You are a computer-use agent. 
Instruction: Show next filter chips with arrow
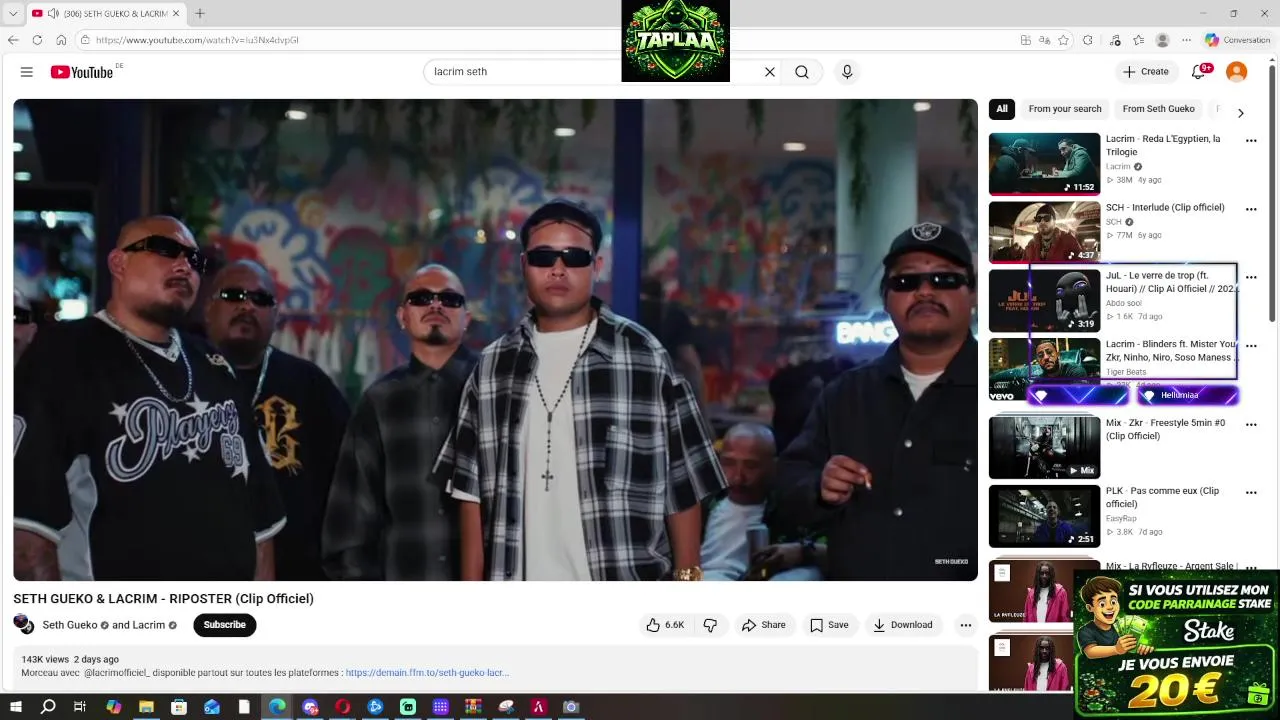point(1240,113)
